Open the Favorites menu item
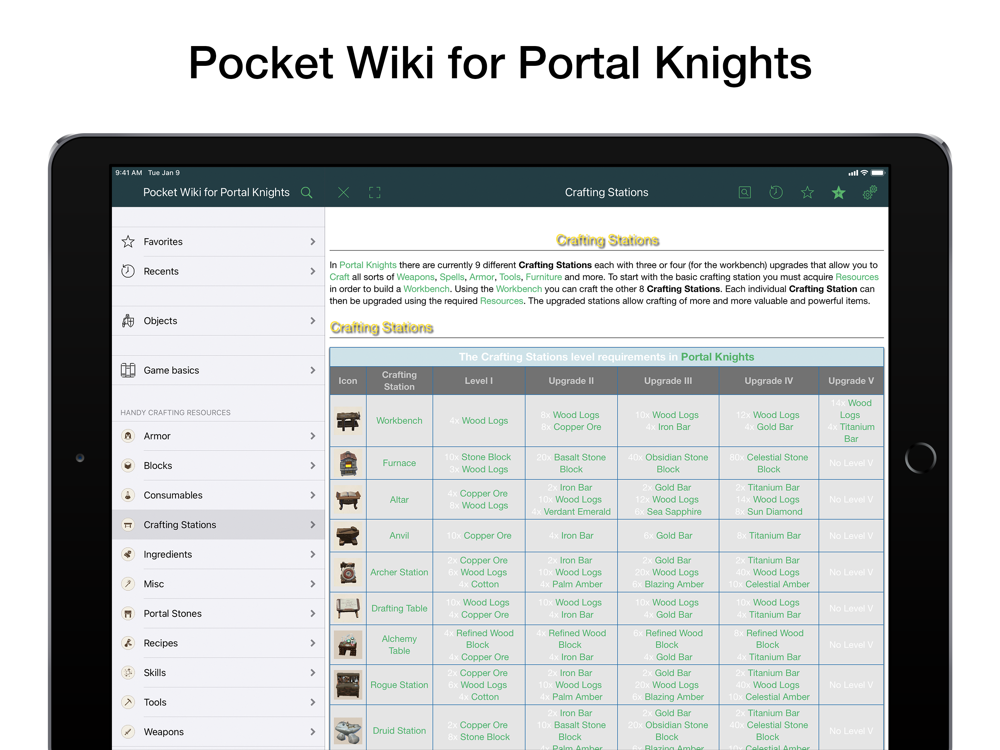The image size is (1000, 750). pos(218,242)
